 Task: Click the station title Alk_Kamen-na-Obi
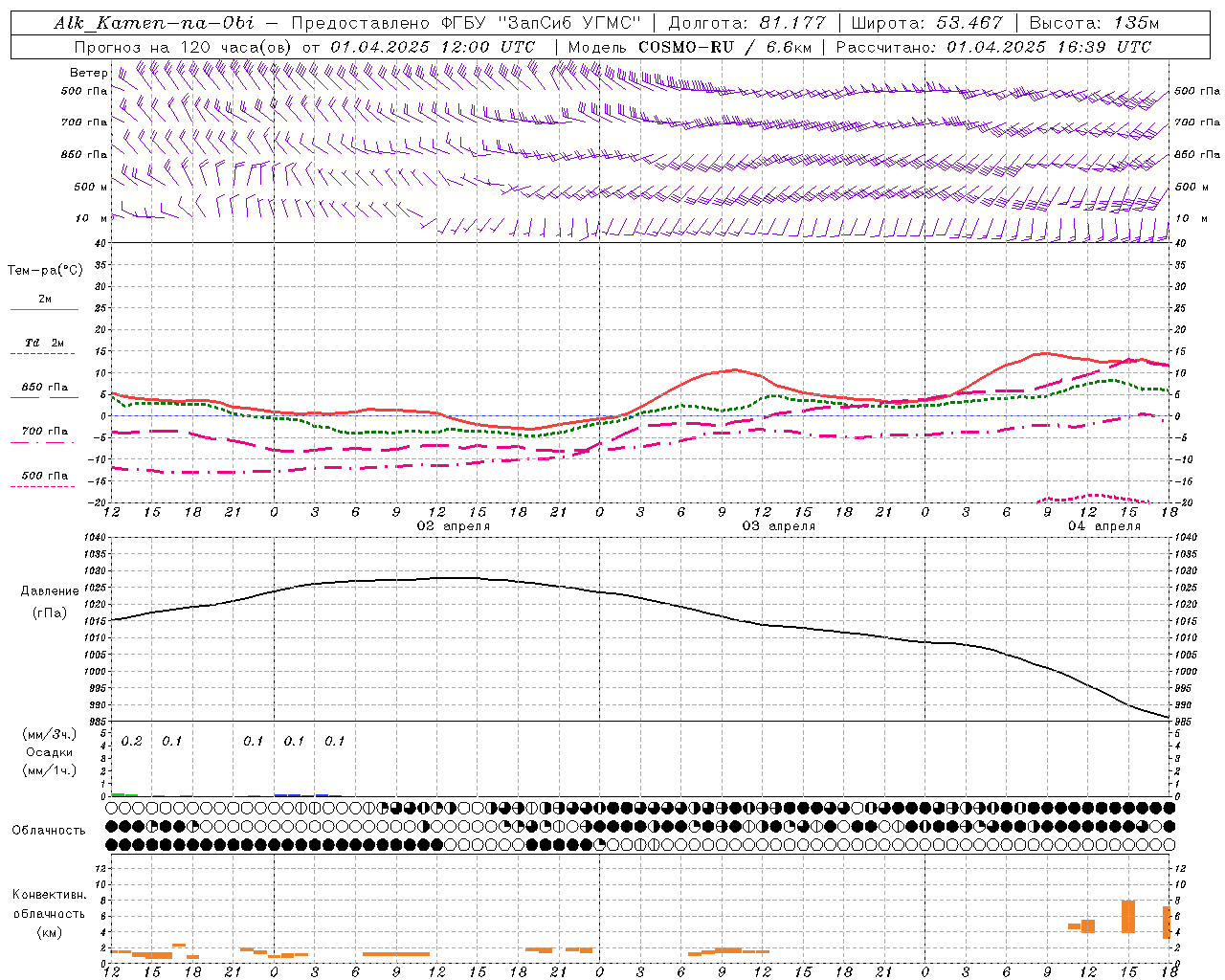click(154, 23)
